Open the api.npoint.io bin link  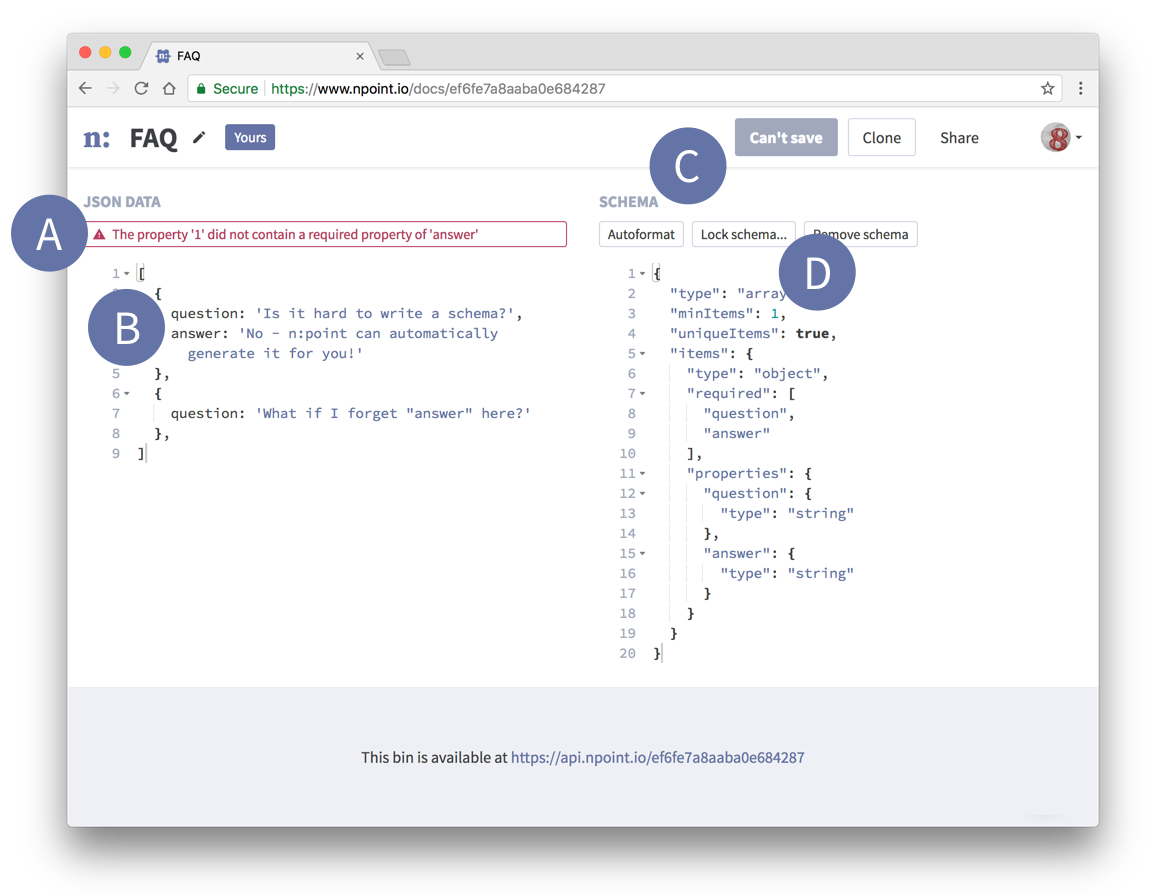pyautogui.click(x=657, y=758)
